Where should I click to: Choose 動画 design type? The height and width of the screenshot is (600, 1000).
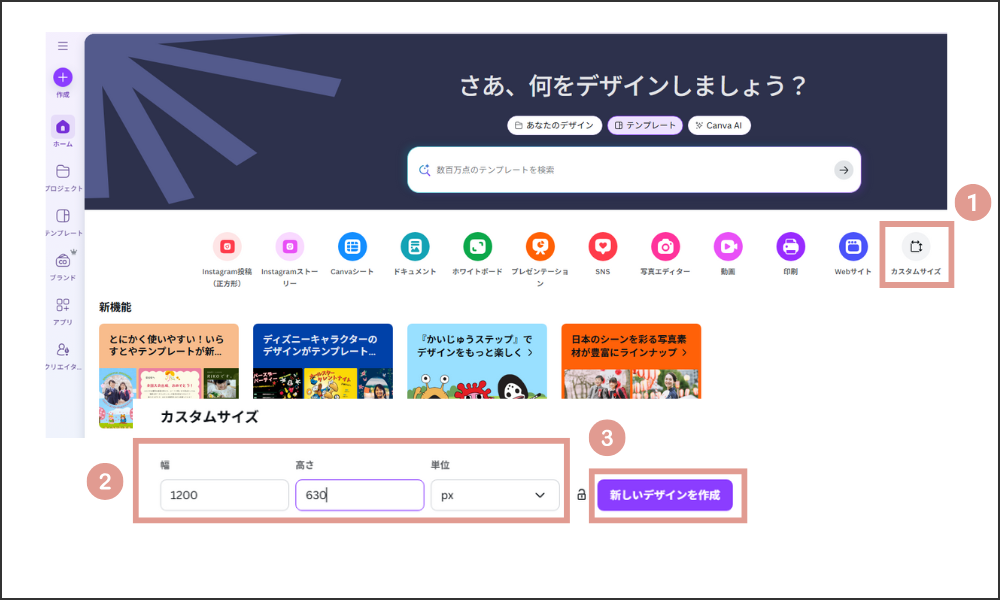[728, 254]
